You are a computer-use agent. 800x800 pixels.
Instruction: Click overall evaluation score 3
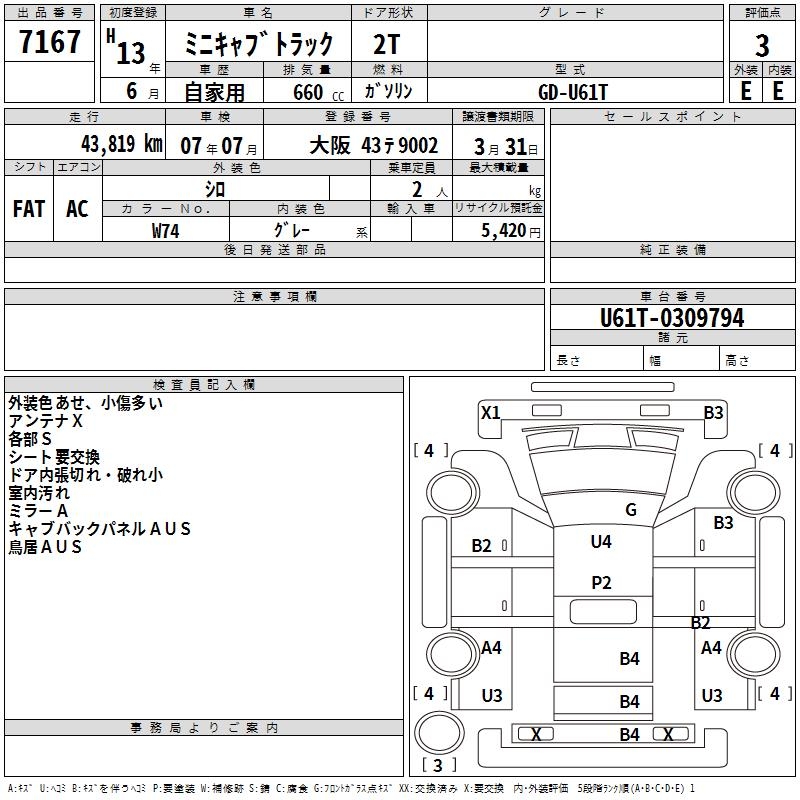pos(762,45)
